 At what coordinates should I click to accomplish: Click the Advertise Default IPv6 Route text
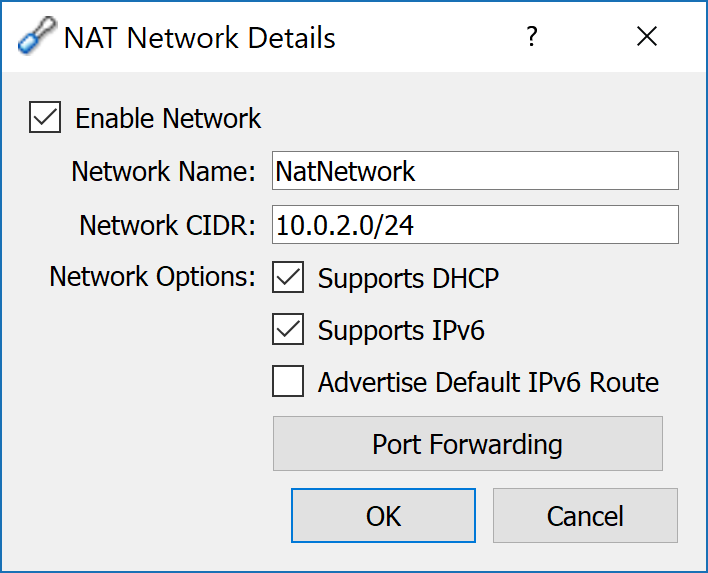(x=488, y=382)
